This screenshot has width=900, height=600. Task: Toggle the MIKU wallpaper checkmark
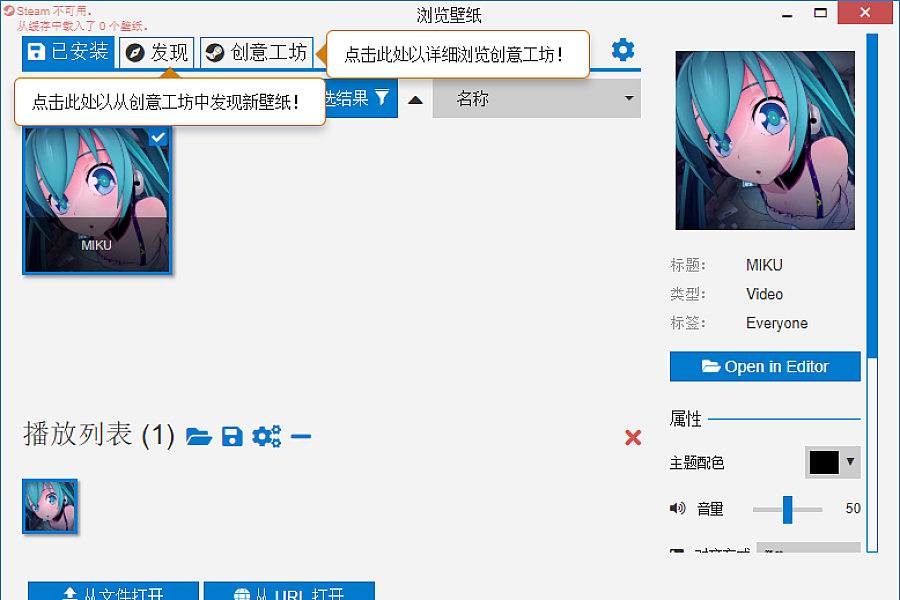[x=158, y=138]
